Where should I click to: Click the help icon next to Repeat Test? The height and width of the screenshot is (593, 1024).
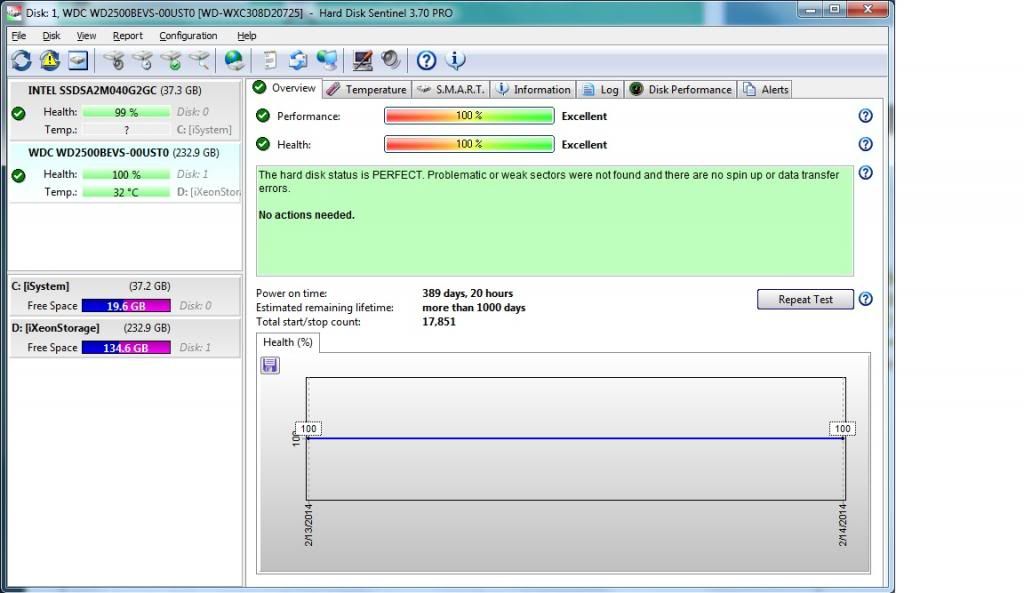coord(866,299)
